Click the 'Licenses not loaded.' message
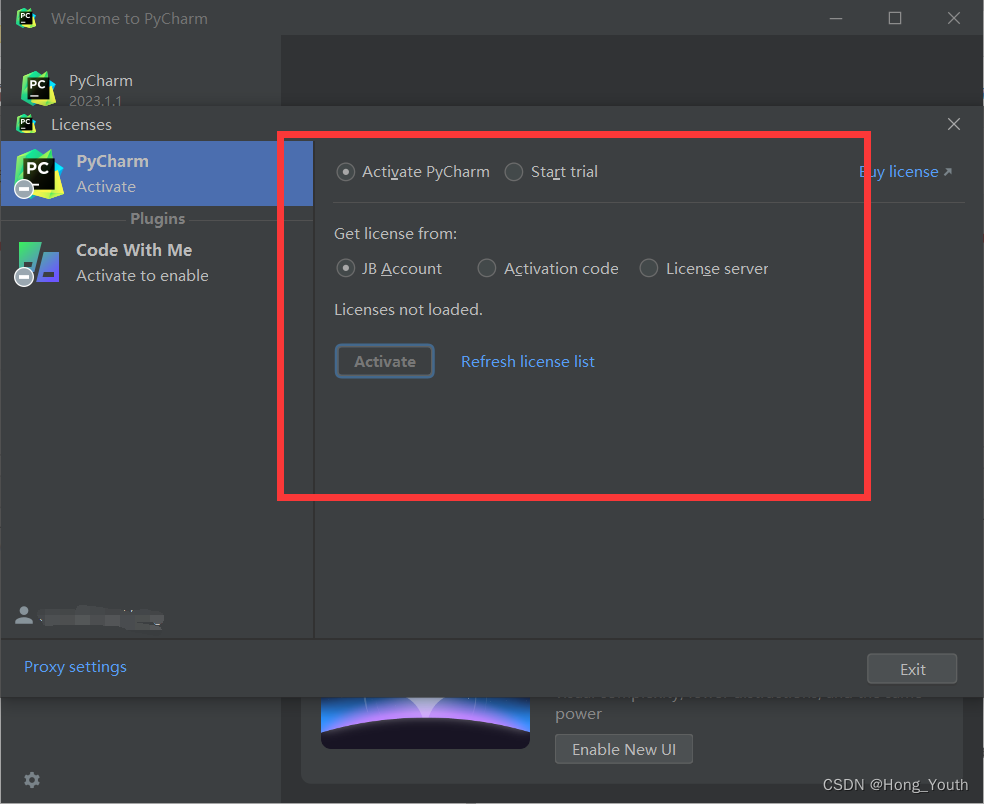The height and width of the screenshot is (804, 984). pyautogui.click(x=409, y=309)
